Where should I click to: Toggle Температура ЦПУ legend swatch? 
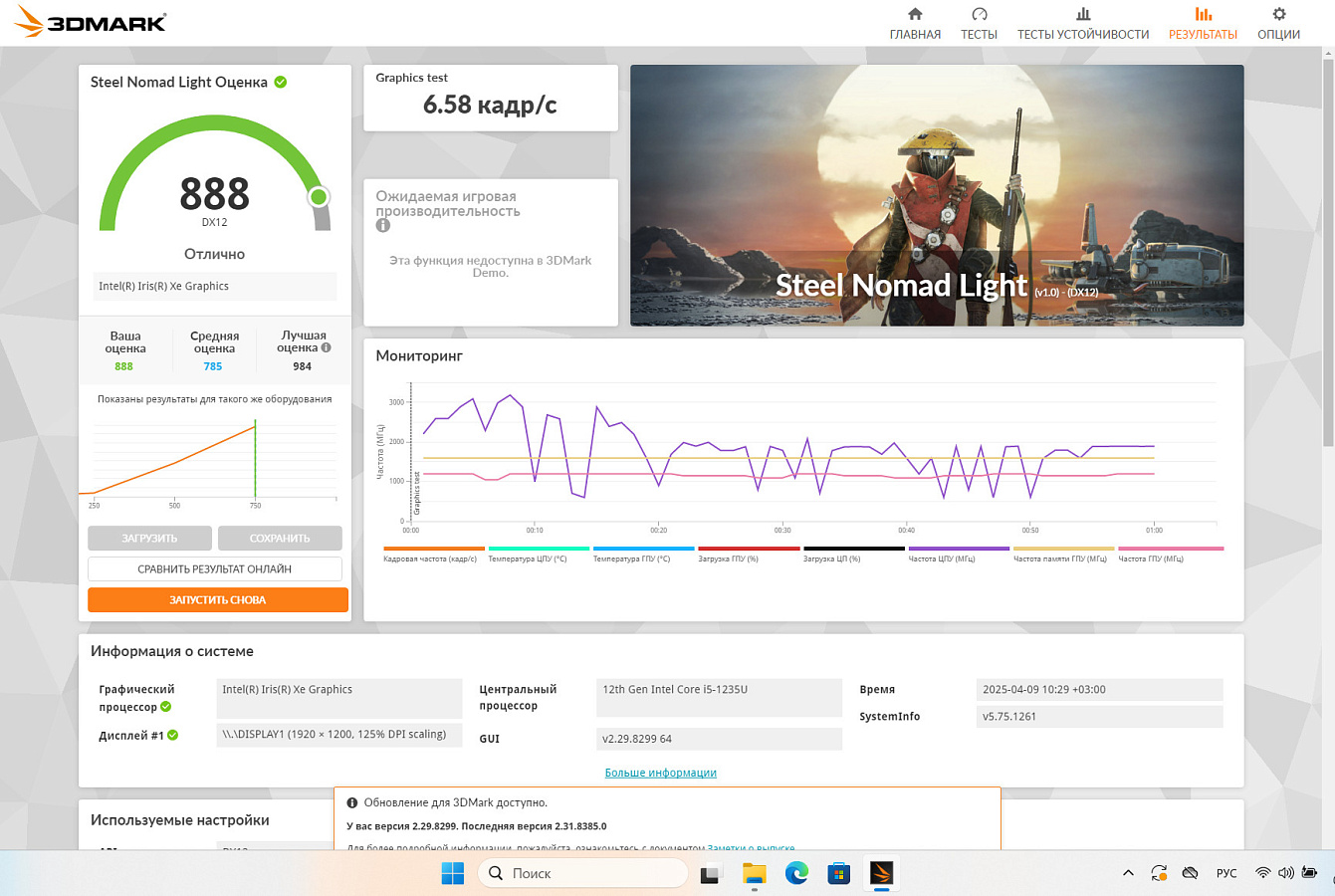pyautogui.click(x=539, y=549)
